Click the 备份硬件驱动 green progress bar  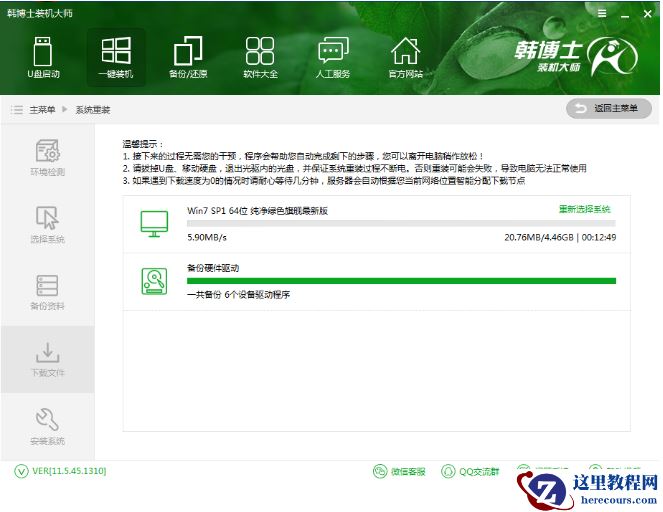[x=401, y=281]
